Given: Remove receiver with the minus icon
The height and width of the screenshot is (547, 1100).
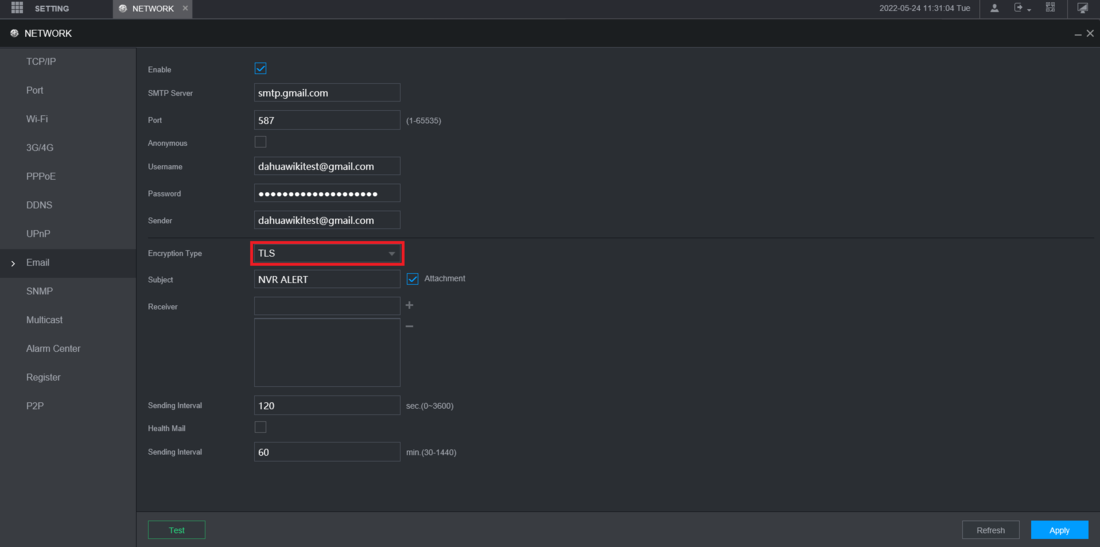Looking at the screenshot, I should 409,326.
